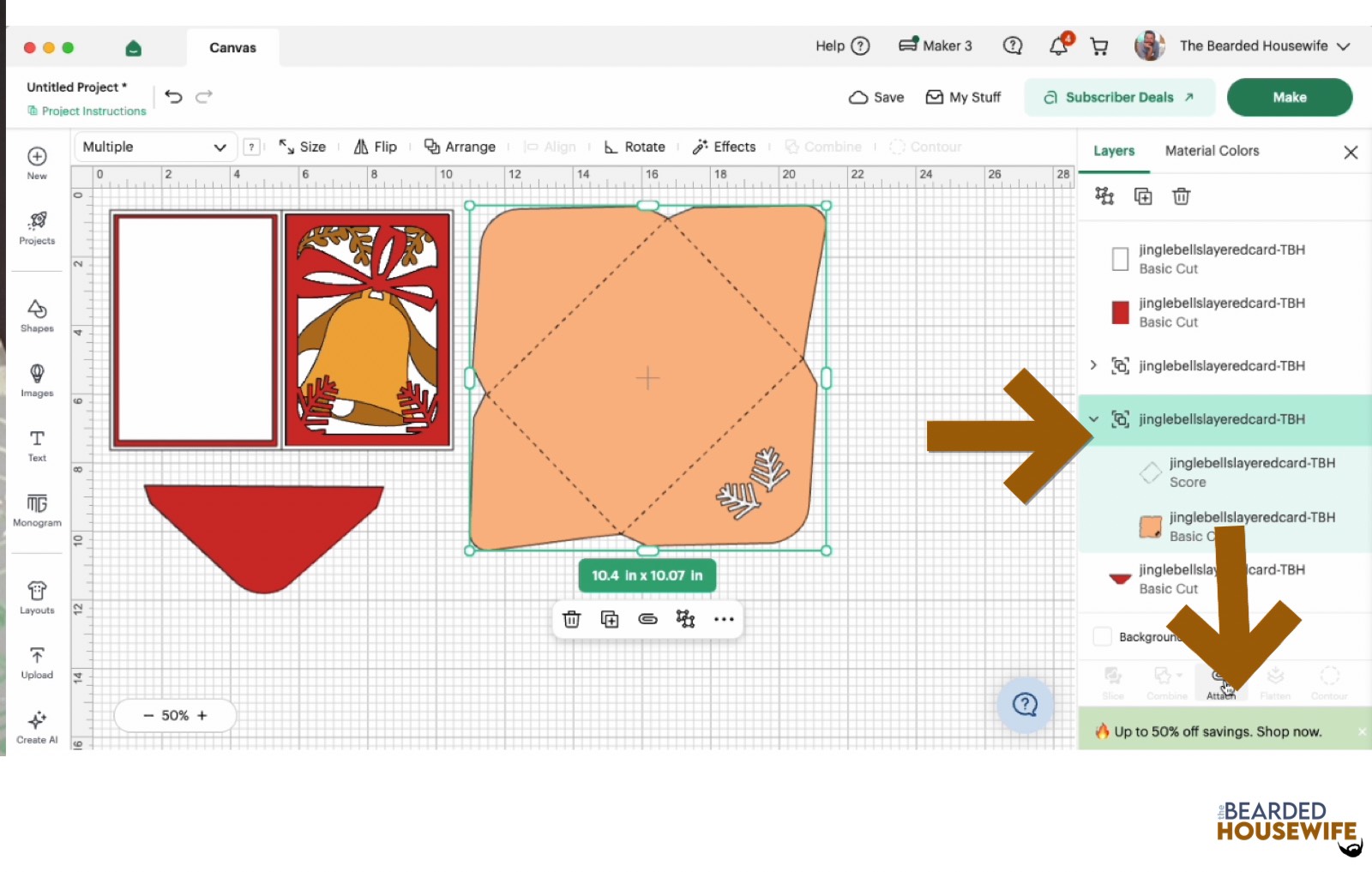
Task: Toggle the Background checkbox in Layers
Action: point(1103,636)
